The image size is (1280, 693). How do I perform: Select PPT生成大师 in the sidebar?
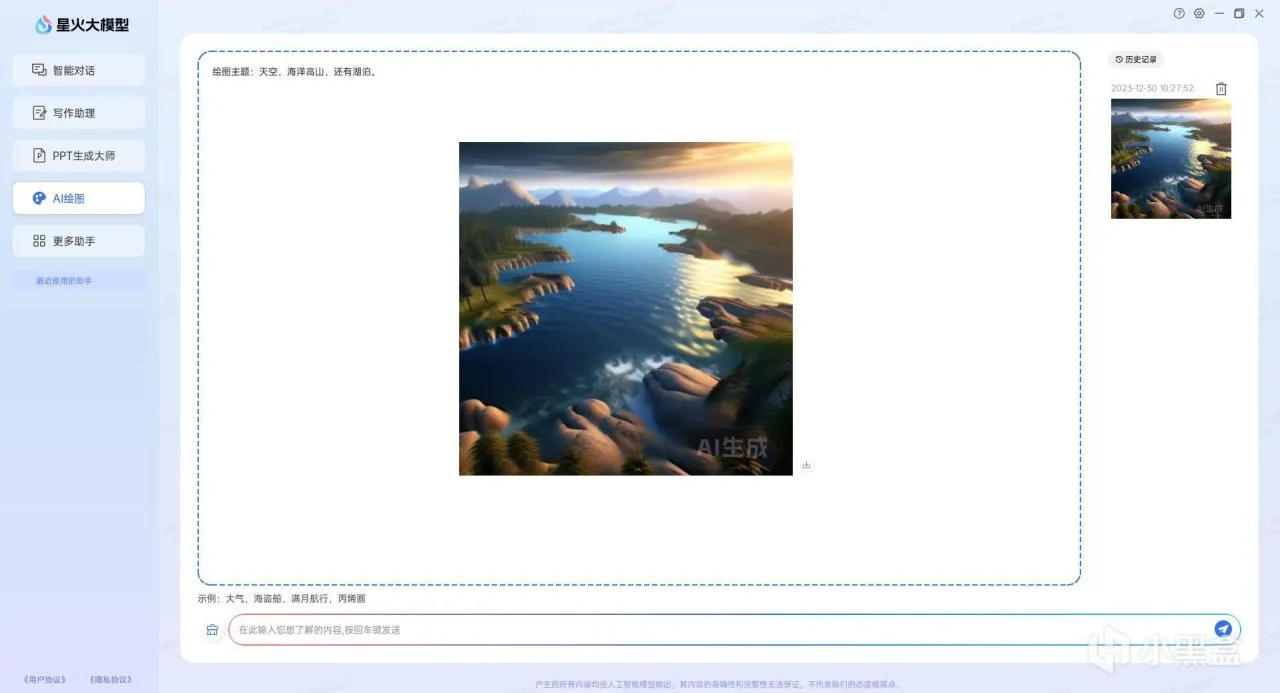78,155
